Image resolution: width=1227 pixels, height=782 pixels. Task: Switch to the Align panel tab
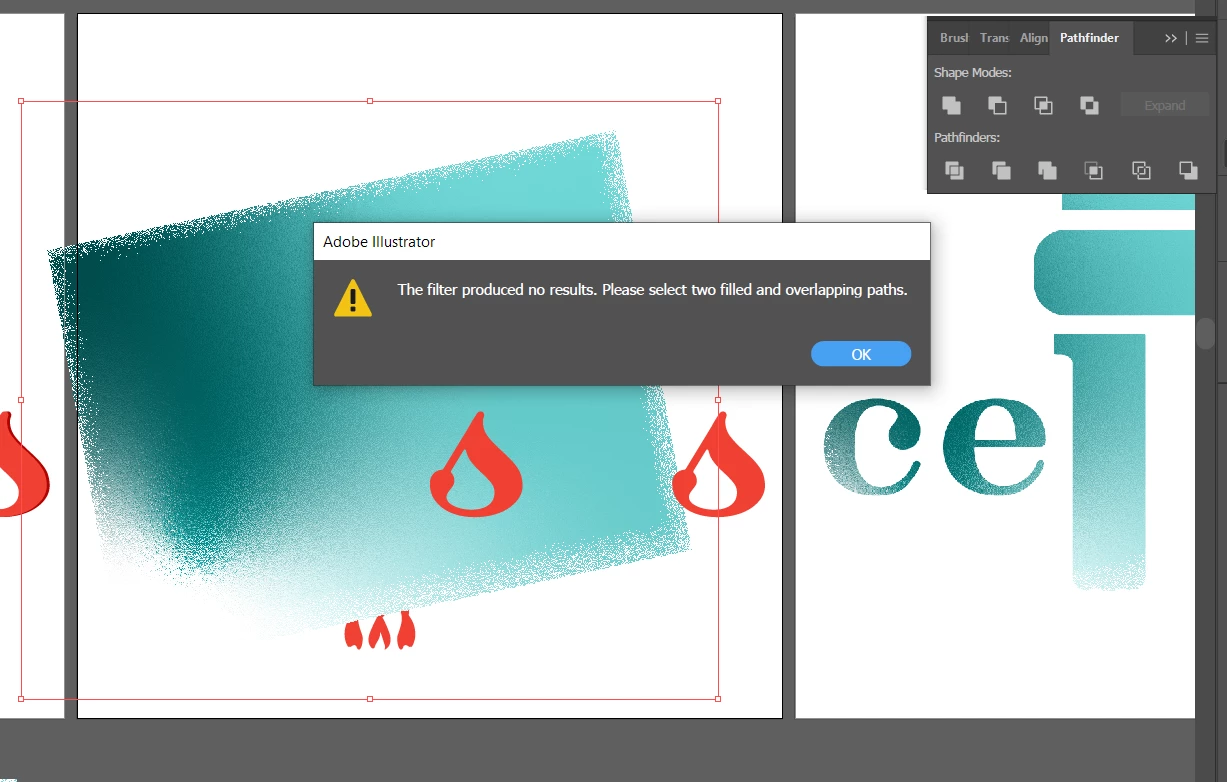coord(1033,38)
